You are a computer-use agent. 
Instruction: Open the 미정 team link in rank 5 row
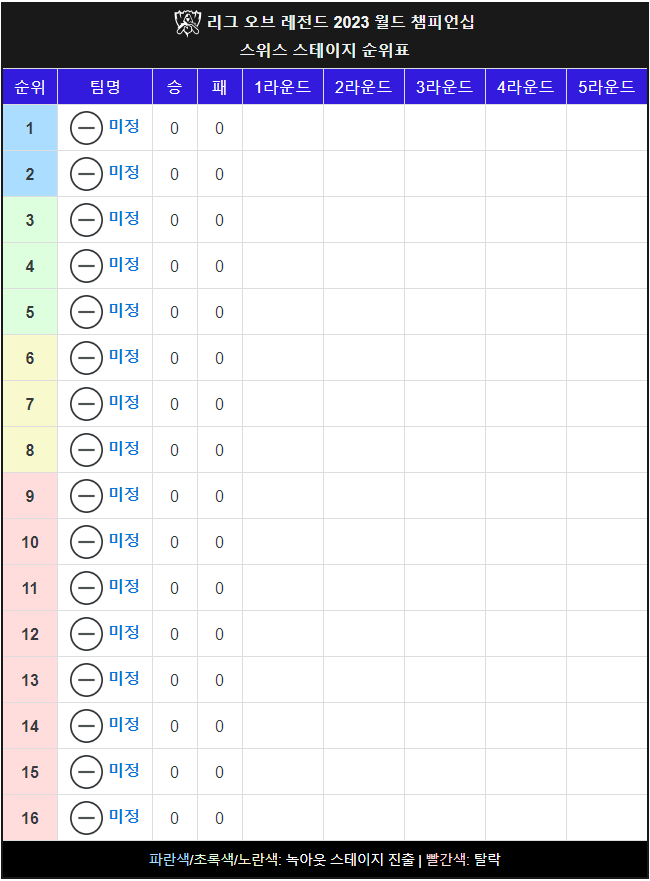[124, 310]
